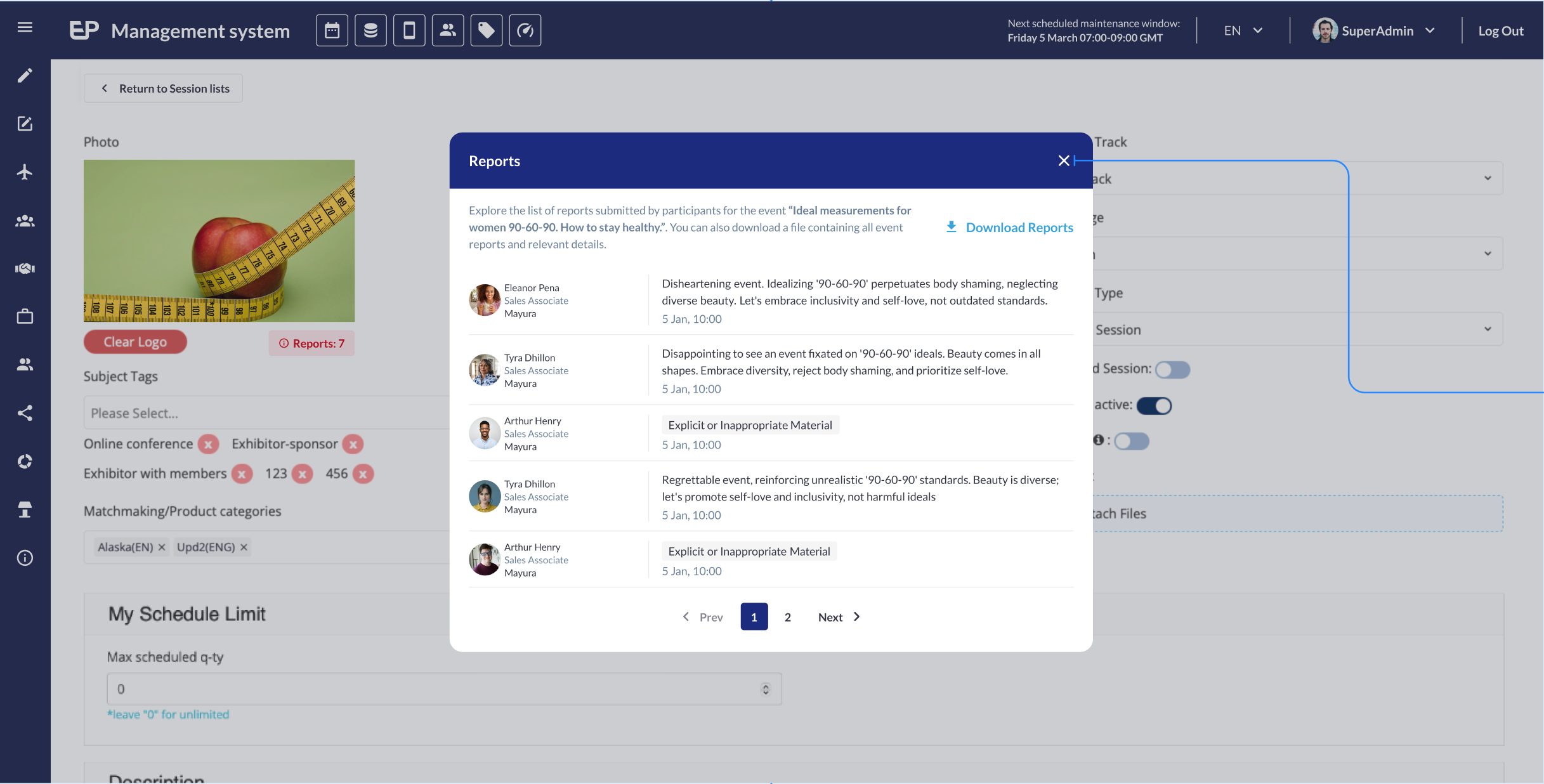1544x784 pixels.
Task: Toggle the active switch off
Action: [x=1154, y=405]
